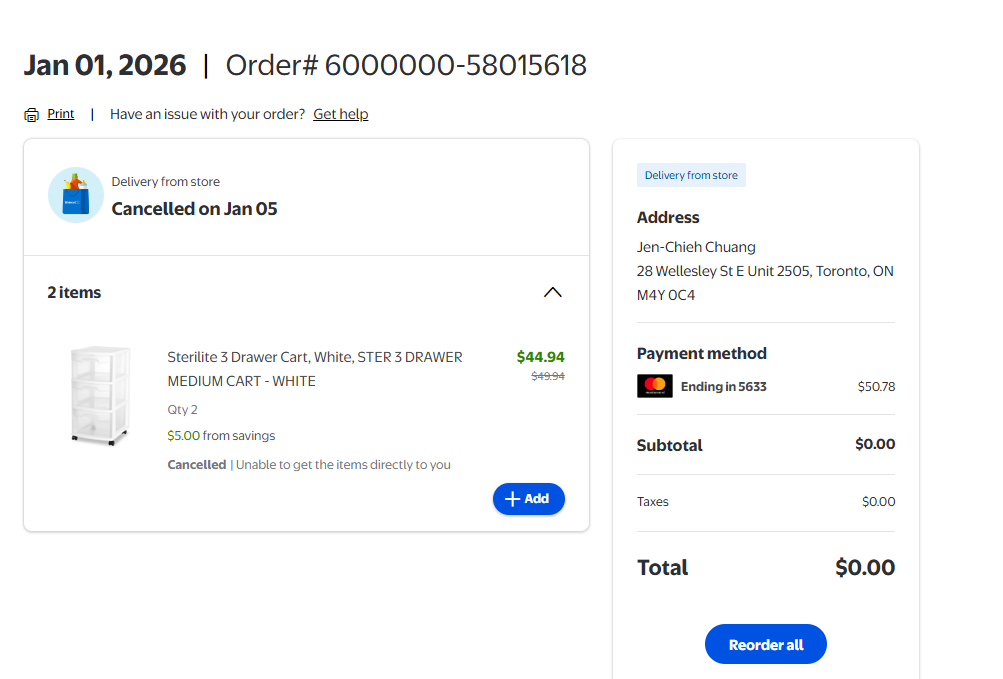This screenshot has width=1003, height=679.
Task: Click the printer icon
Action: 32,115
